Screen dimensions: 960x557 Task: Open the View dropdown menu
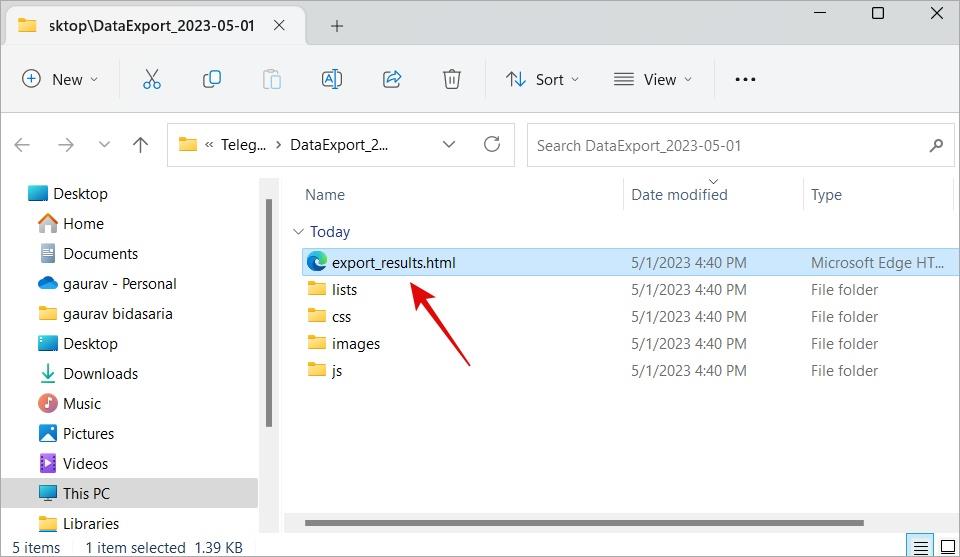tap(653, 80)
